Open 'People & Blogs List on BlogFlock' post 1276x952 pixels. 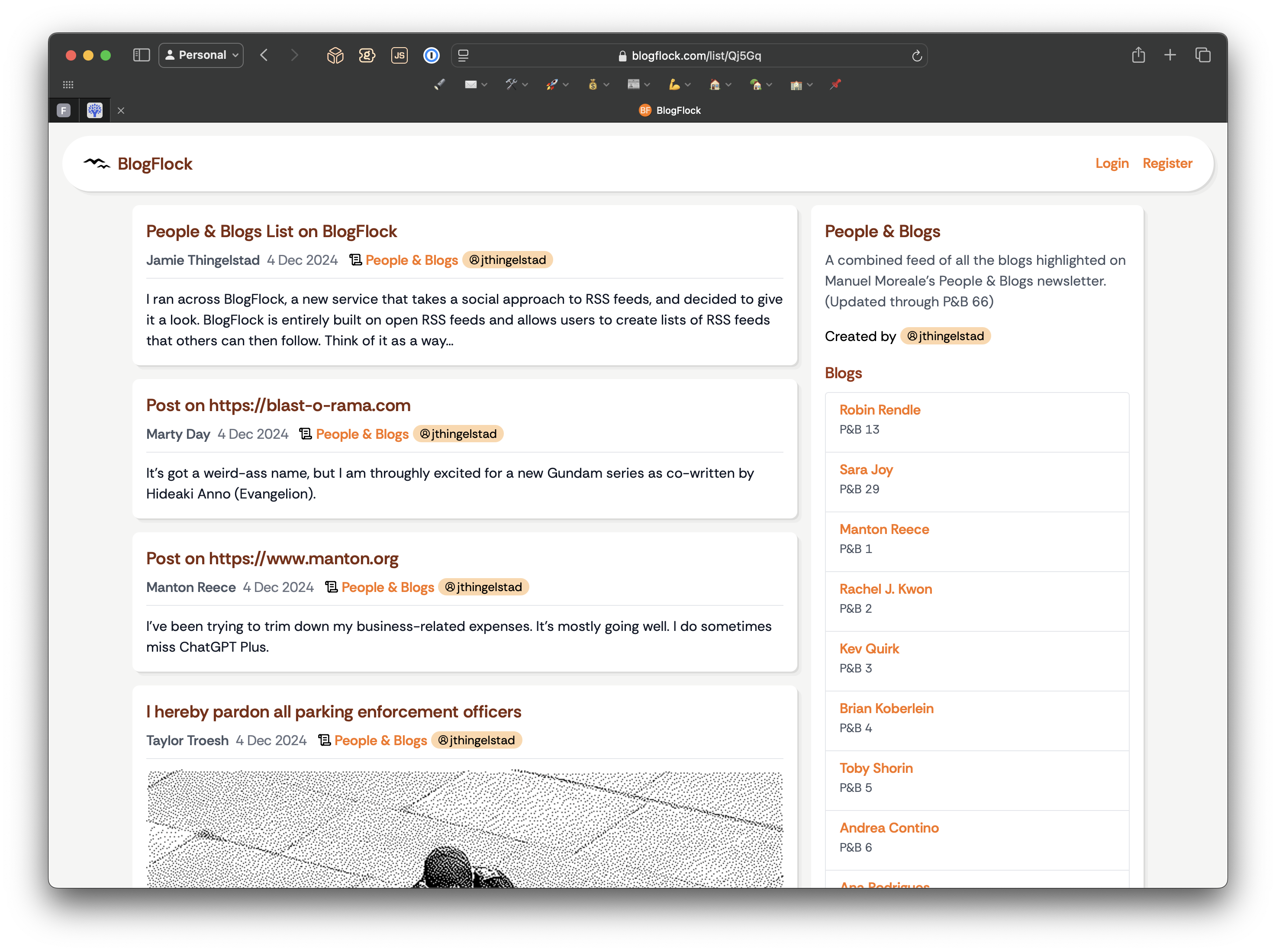click(271, 231)
